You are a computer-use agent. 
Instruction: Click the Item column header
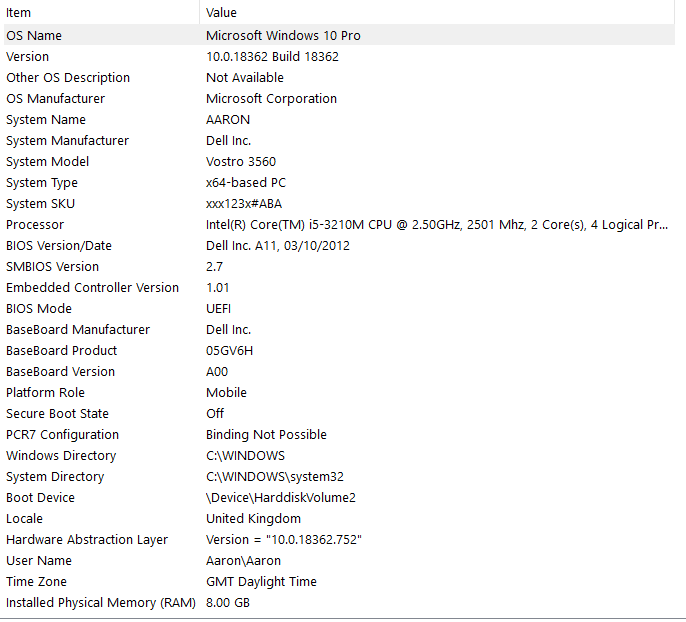pos(19,12)
